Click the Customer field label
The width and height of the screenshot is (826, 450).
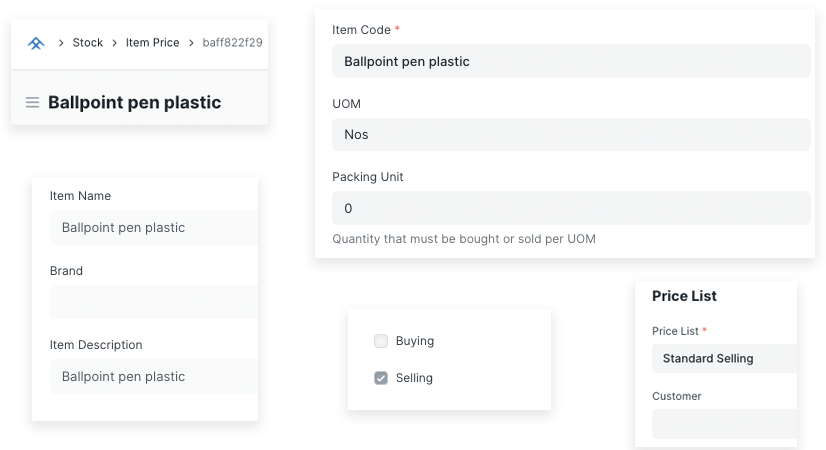coord(677,396)
